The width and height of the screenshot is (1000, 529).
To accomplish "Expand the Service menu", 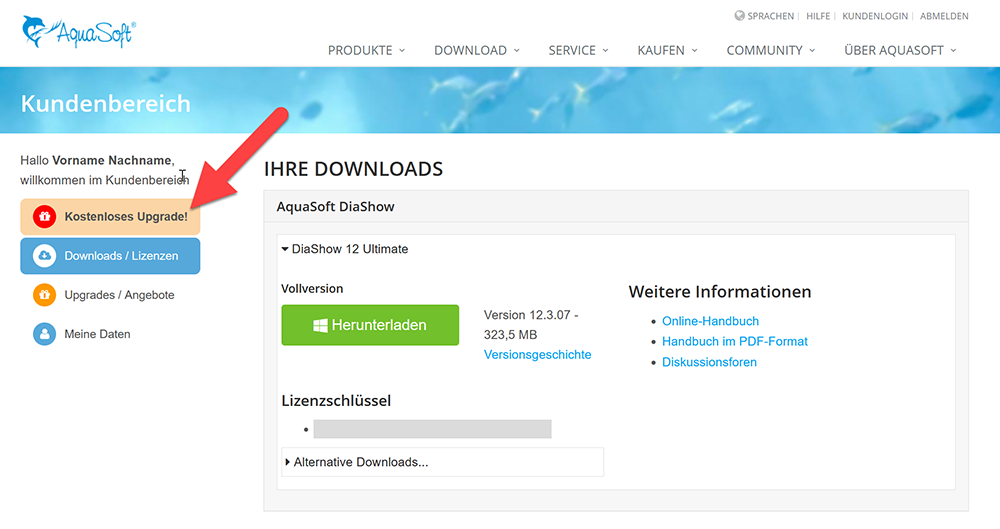I will (x=578, y=50).
